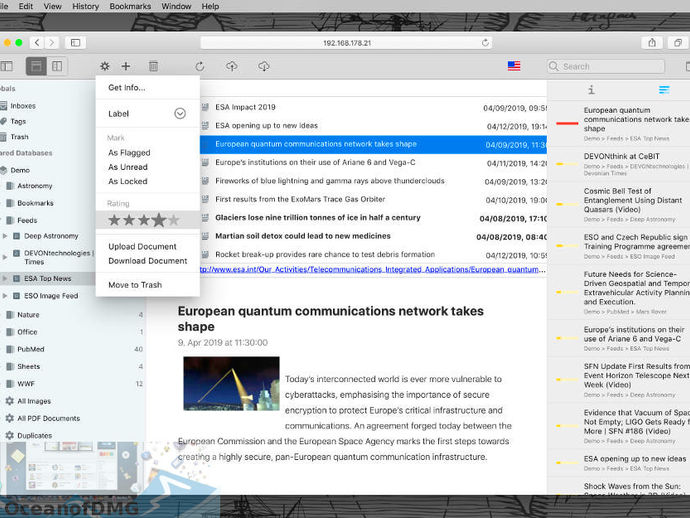The height and width of the screenshot is (518, 690).
Task: Click the cloud upload toolbar icon
Action: coord(231,66)
